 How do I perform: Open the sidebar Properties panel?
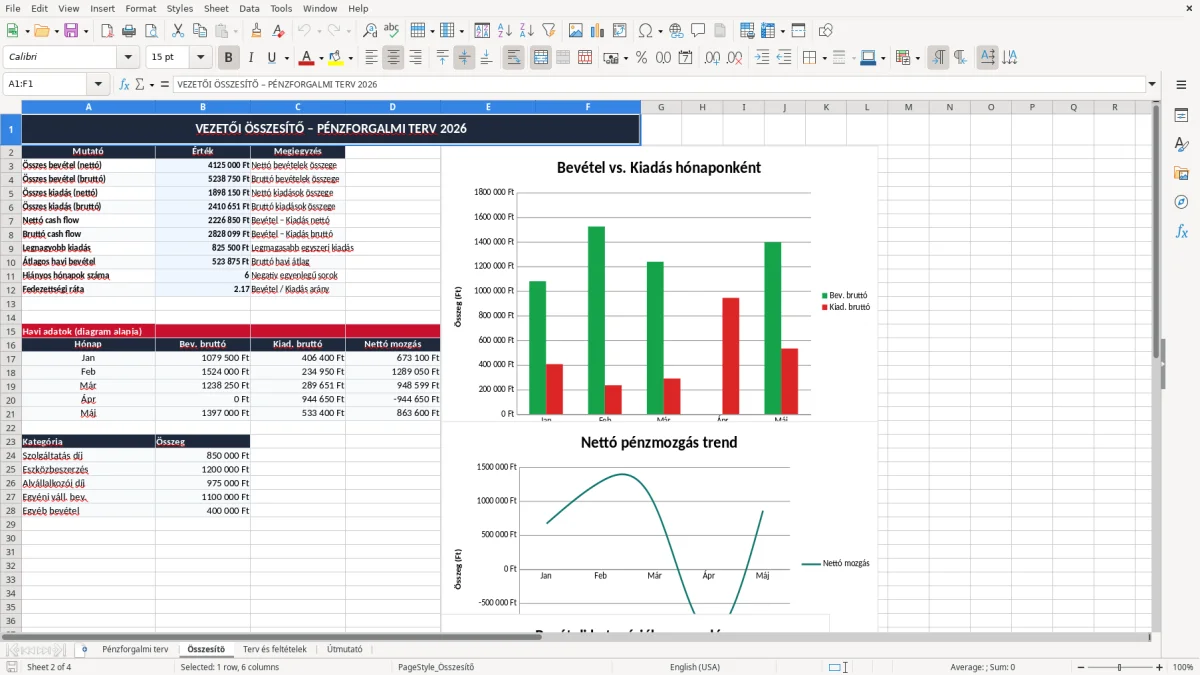point(1181,115)
